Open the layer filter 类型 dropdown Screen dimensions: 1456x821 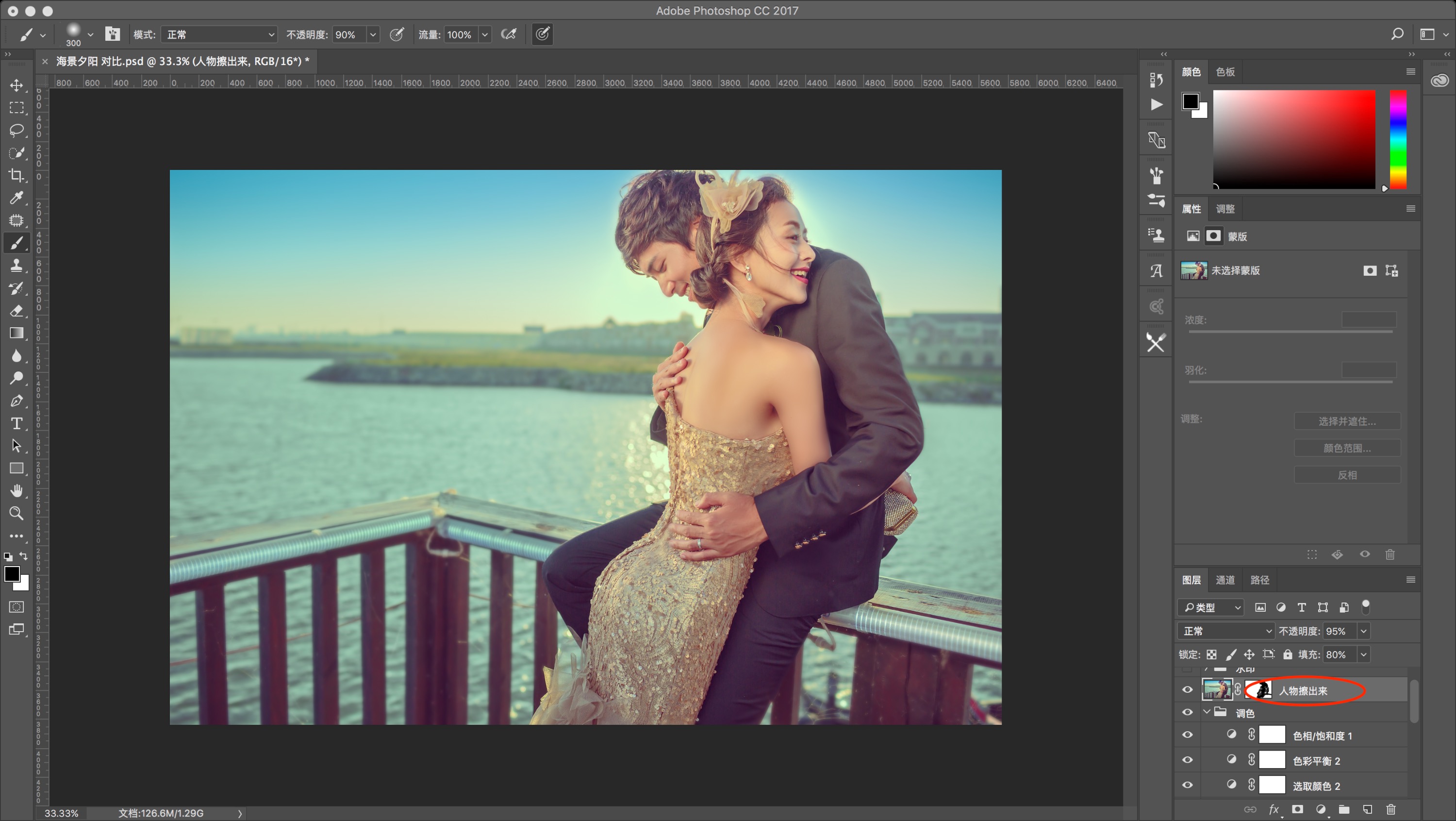tap(1211, 607)
